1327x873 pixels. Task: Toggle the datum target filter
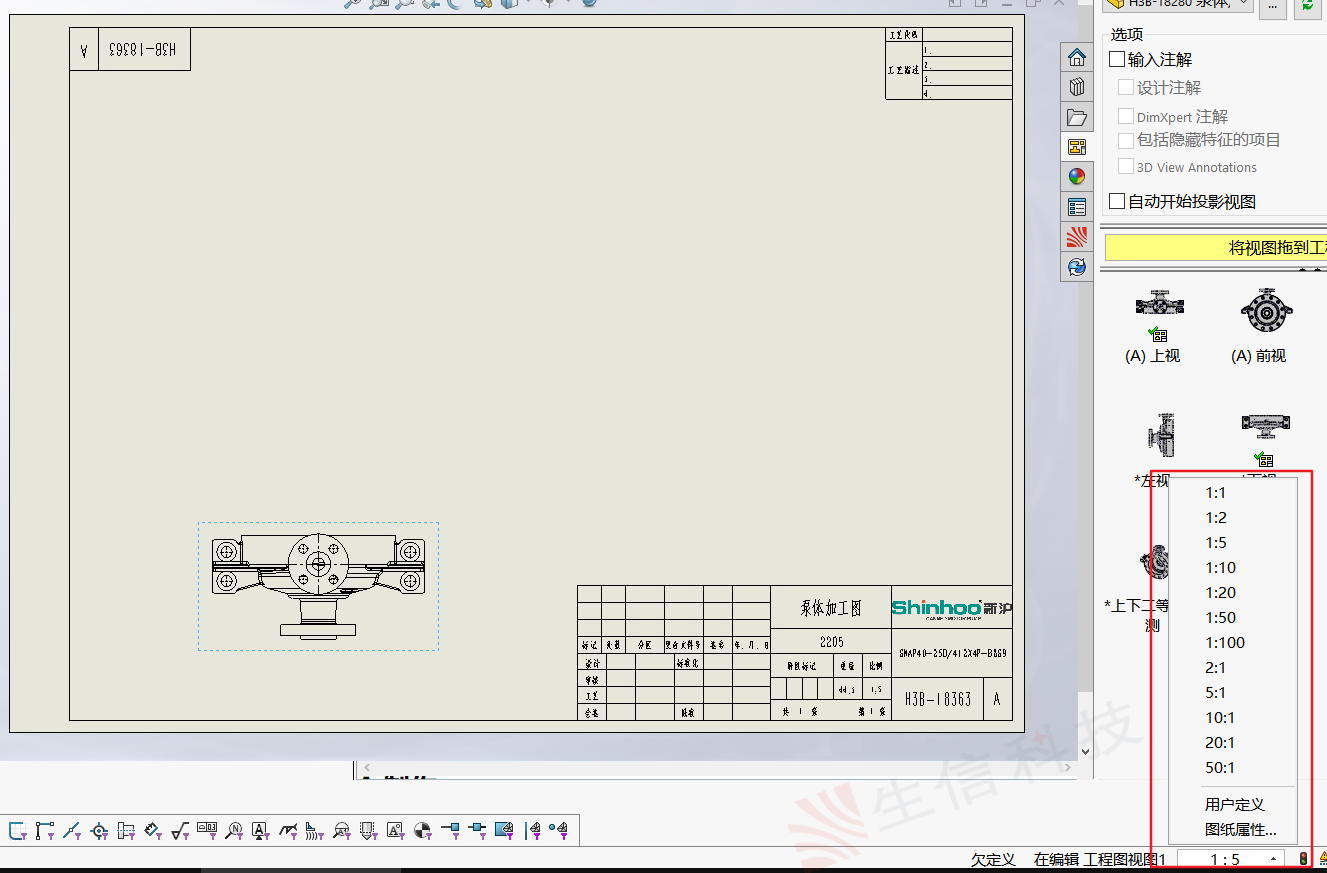[342, 829]
